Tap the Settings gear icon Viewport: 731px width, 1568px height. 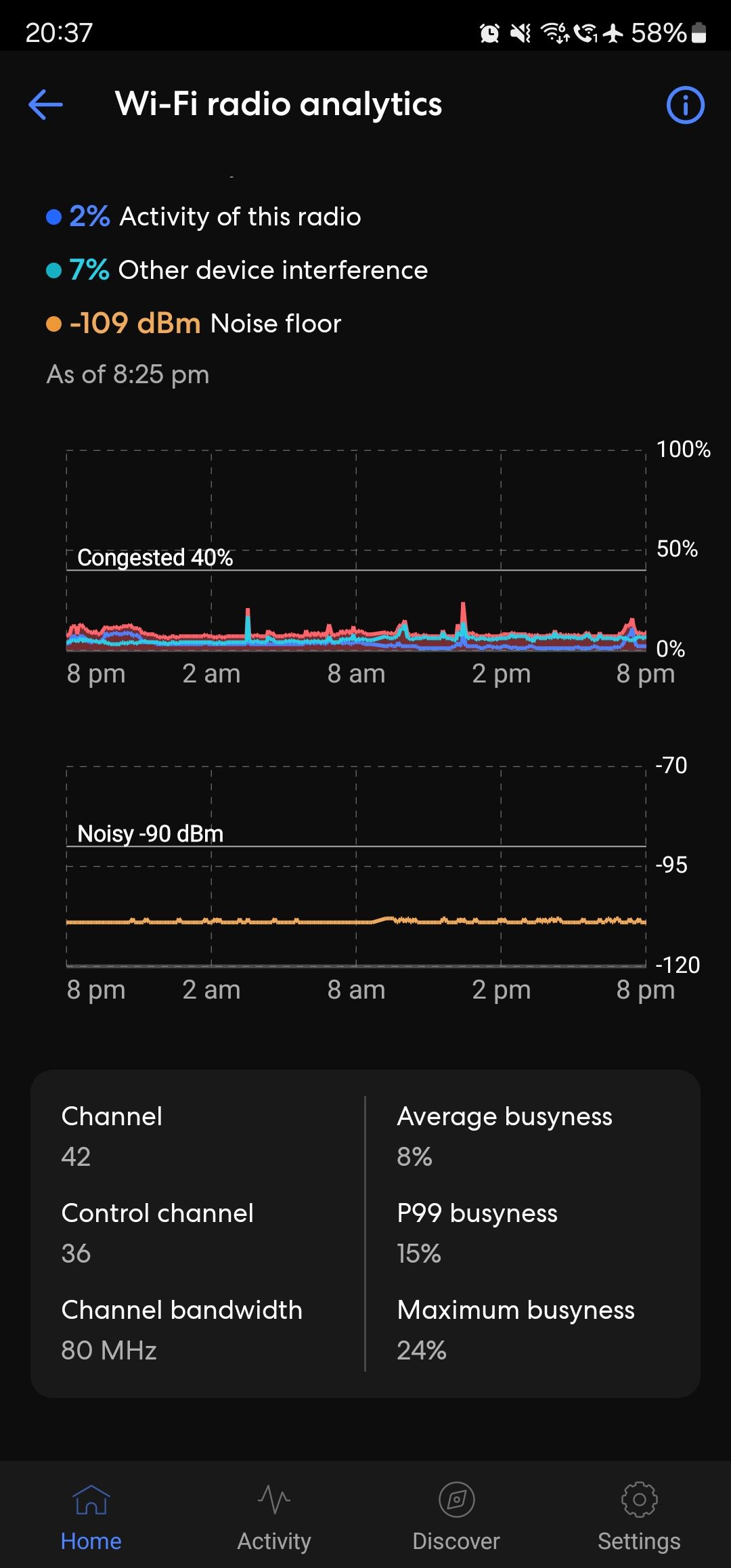[639, 1500]
